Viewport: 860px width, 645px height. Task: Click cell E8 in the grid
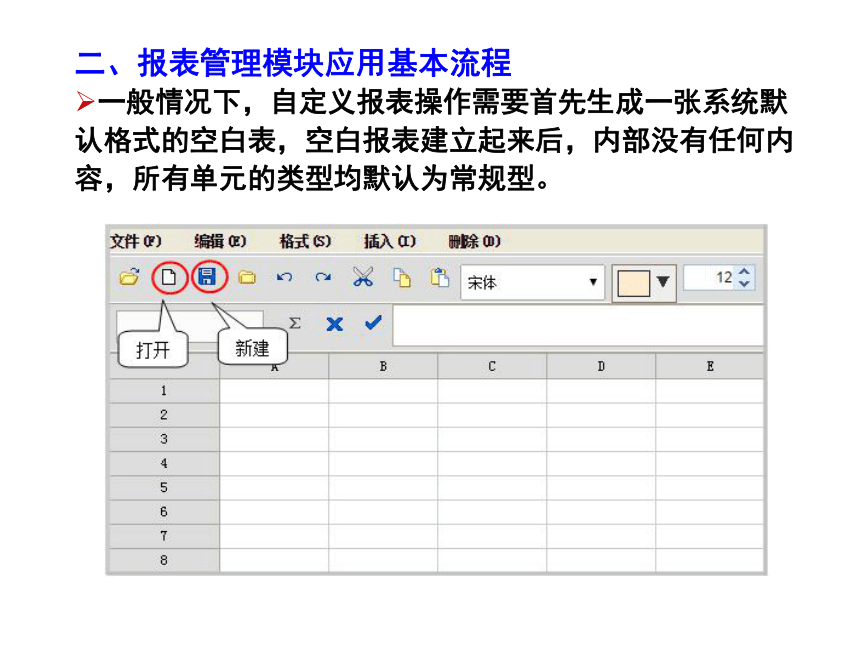tap(710, 561)
